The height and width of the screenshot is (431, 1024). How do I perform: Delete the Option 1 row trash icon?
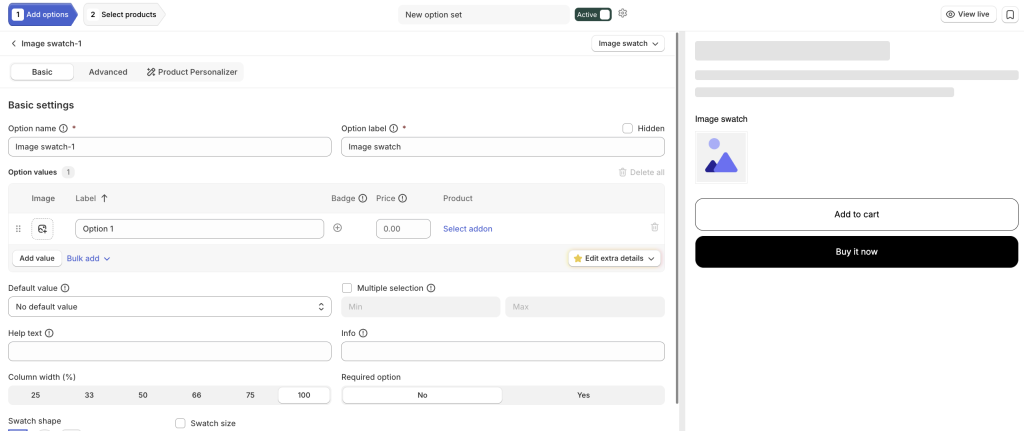point(654,227)
